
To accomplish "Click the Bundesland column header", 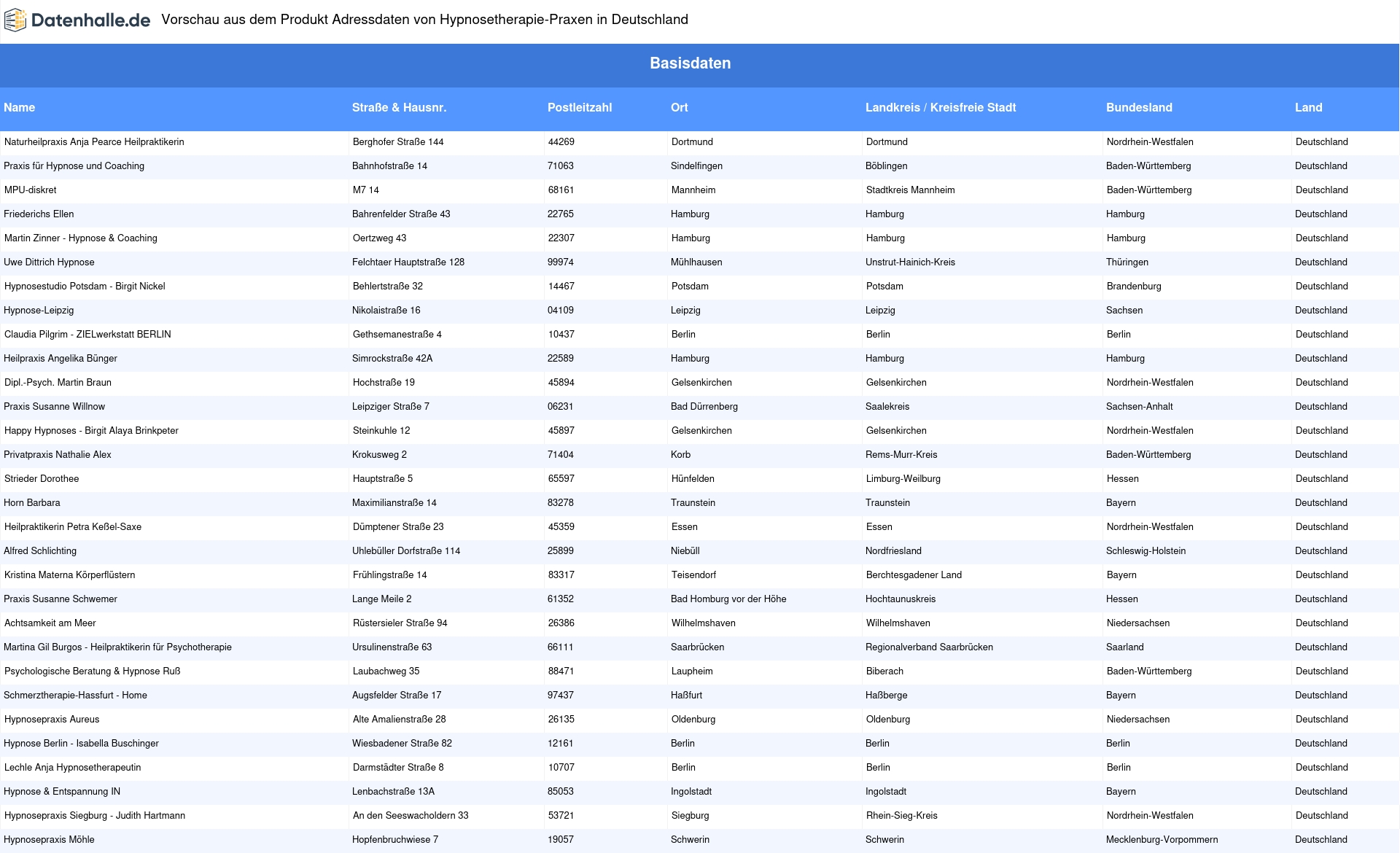I will tap(1139, 107).
